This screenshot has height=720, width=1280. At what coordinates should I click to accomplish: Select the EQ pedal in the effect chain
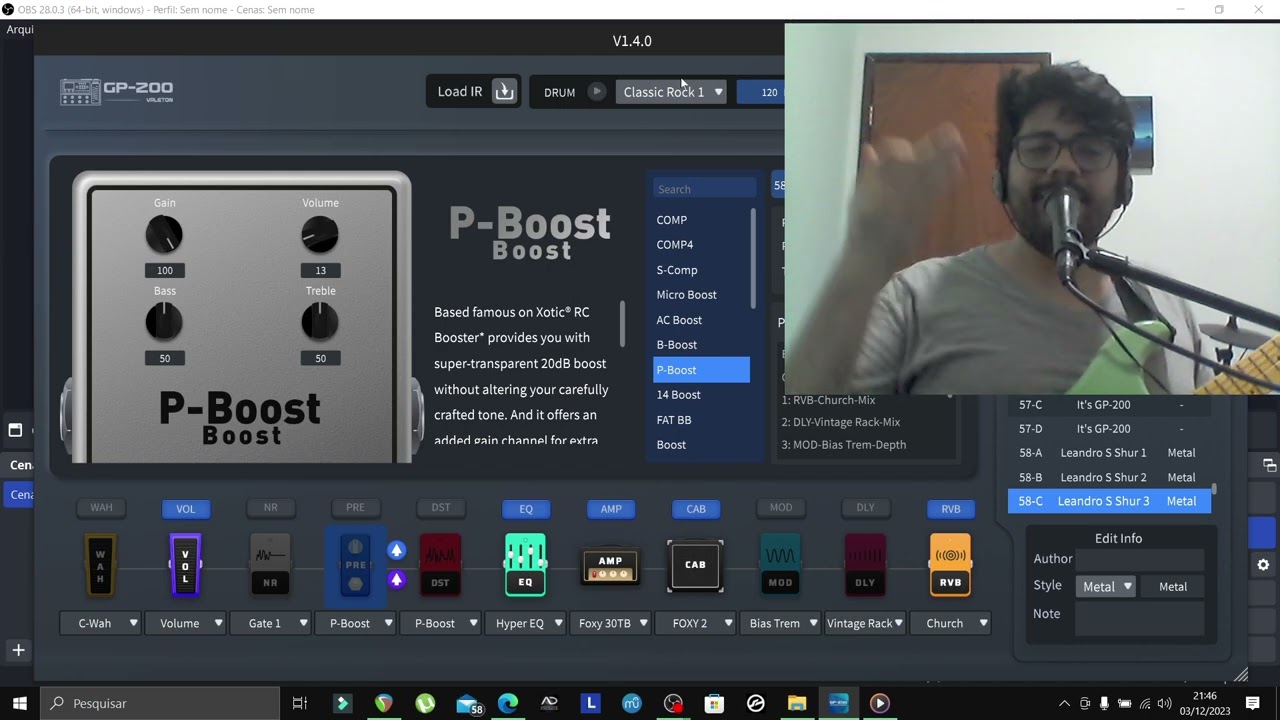(525, 565)
